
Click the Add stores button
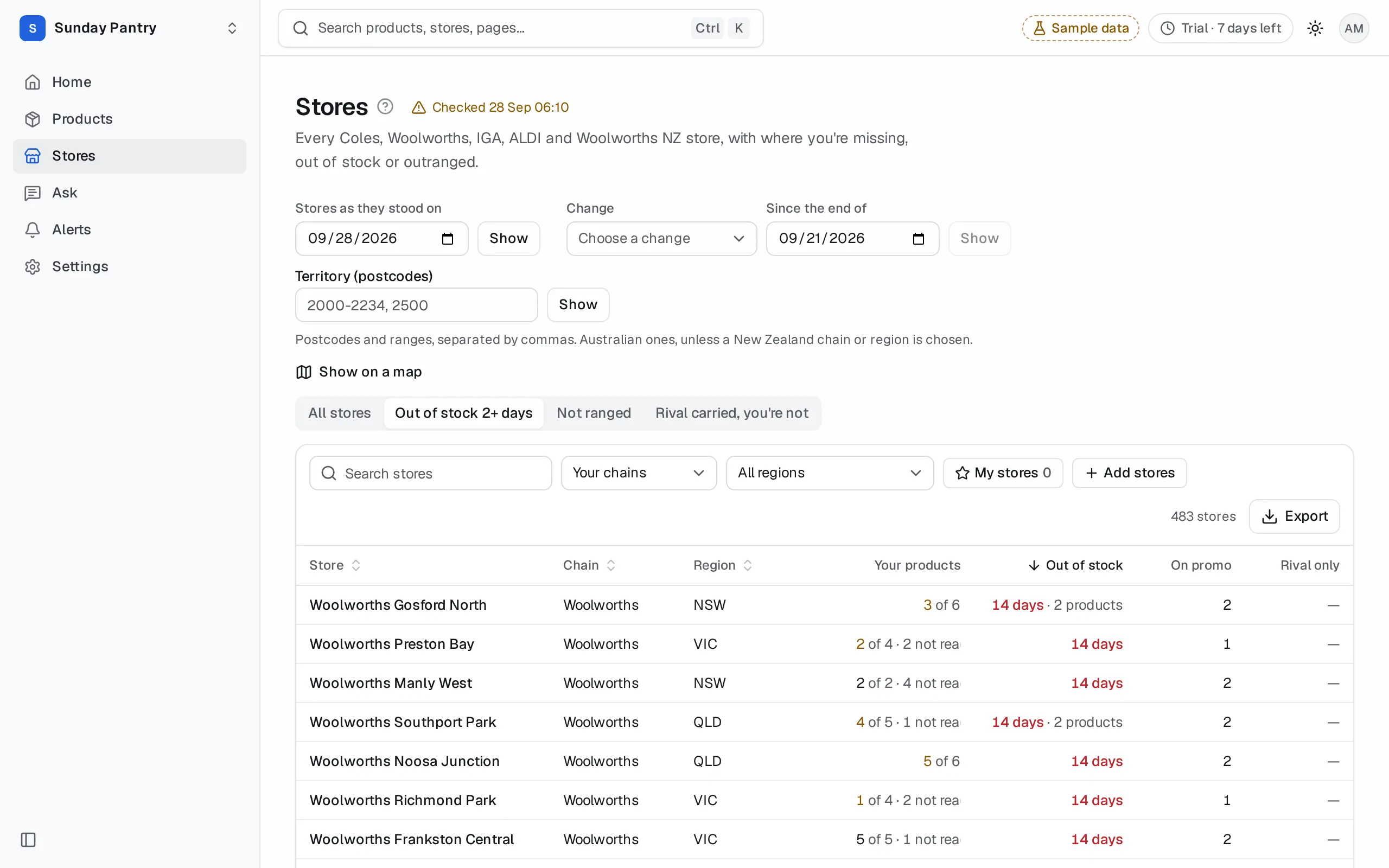pyautogui.click(x=1129, y=473)
